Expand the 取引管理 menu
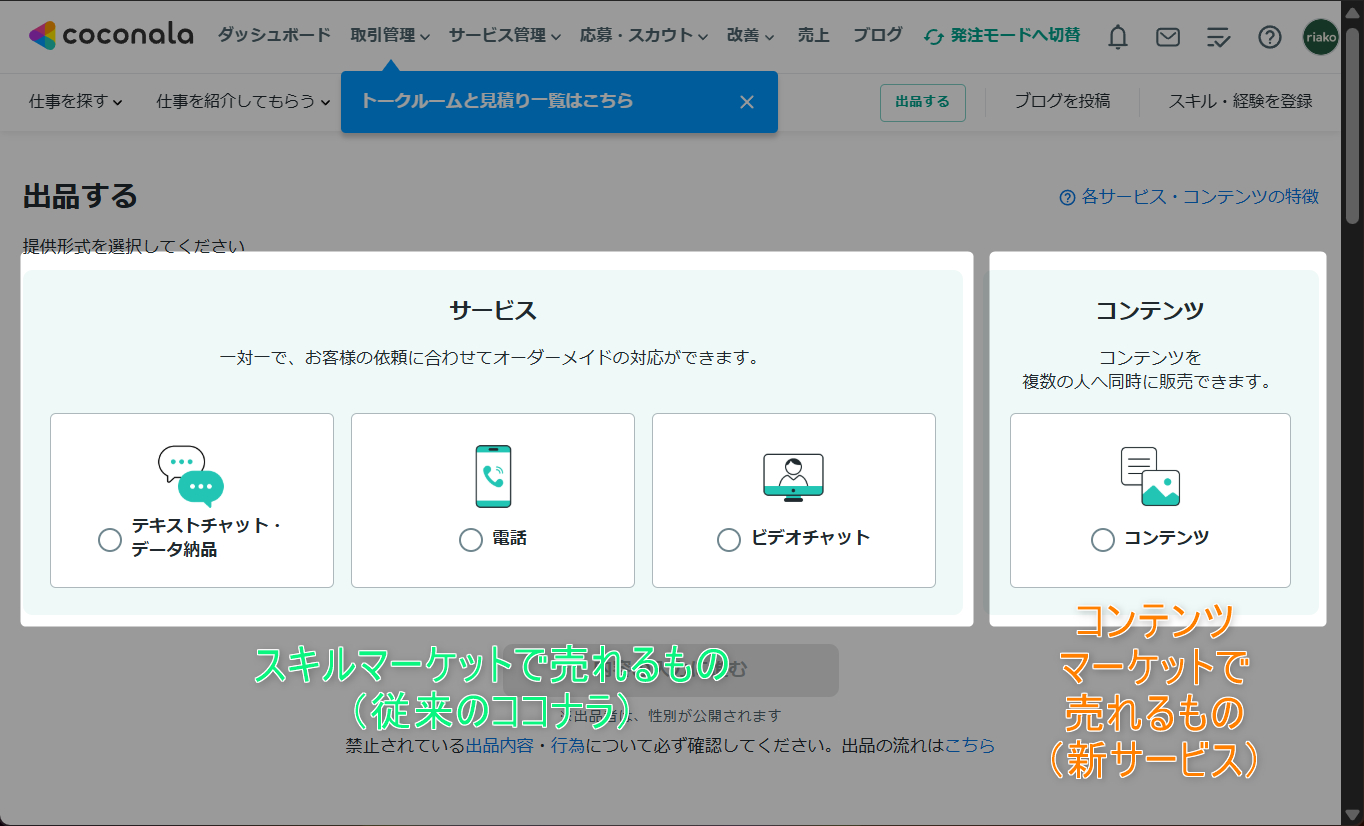 click(x=390, y=35)
